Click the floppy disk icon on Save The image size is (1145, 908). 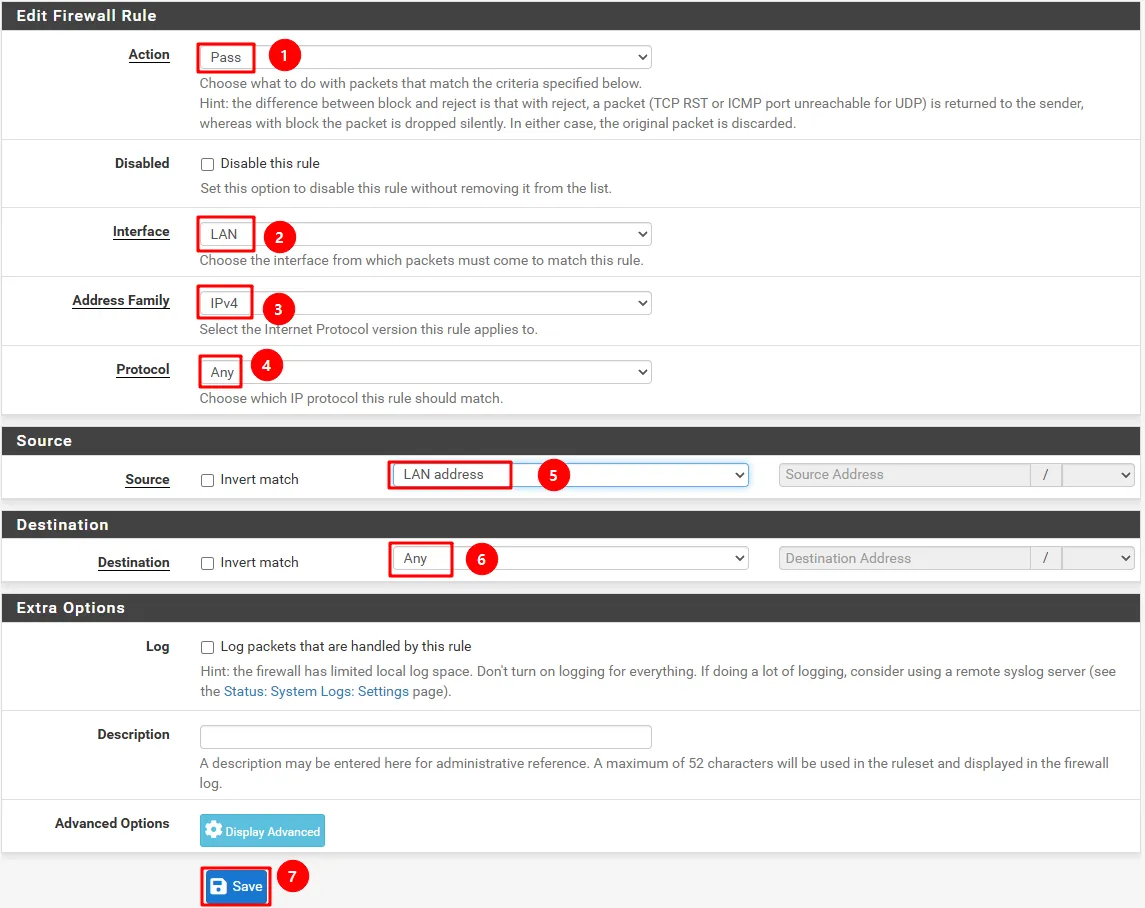[218, 886]
